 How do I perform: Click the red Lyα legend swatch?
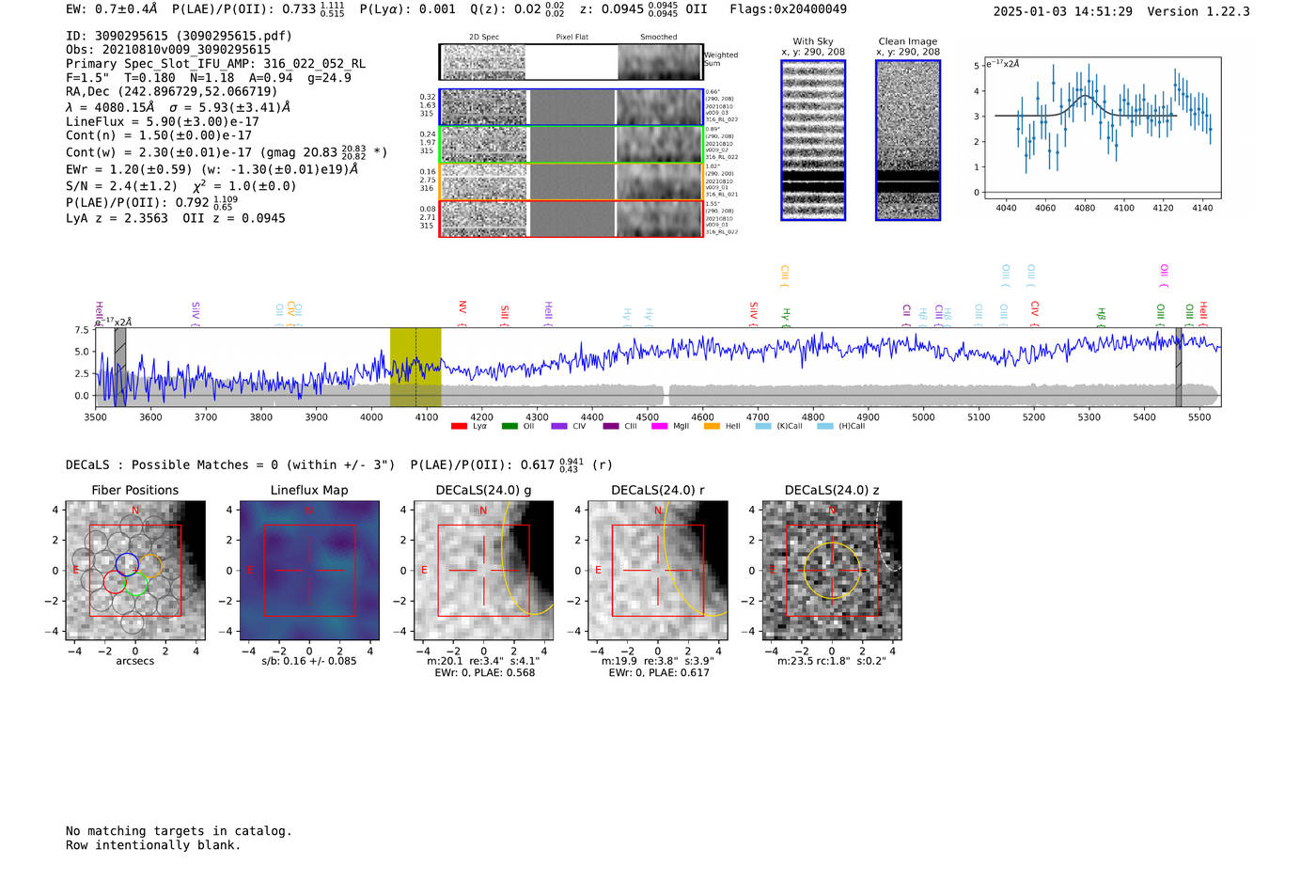pyautogui.click(x=459, y=427)
